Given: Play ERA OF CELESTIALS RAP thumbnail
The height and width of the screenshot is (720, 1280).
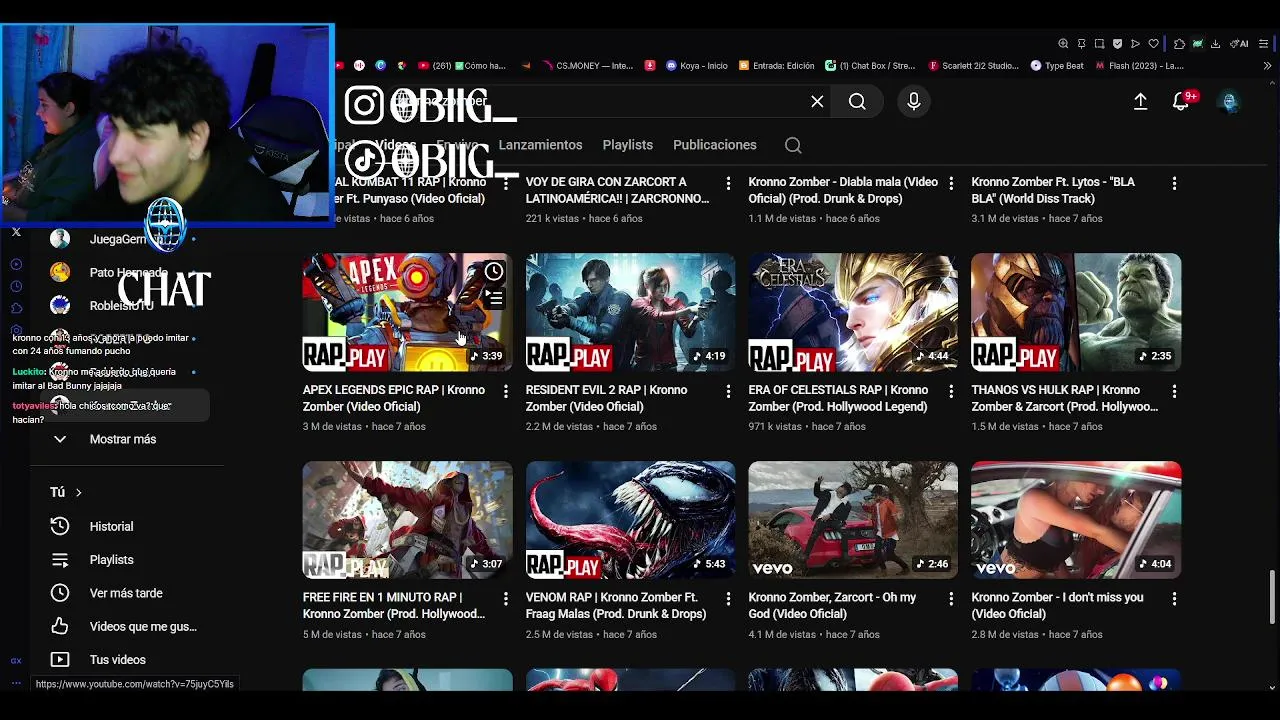Looking at the screenshot, I should (x=853, y=312).
